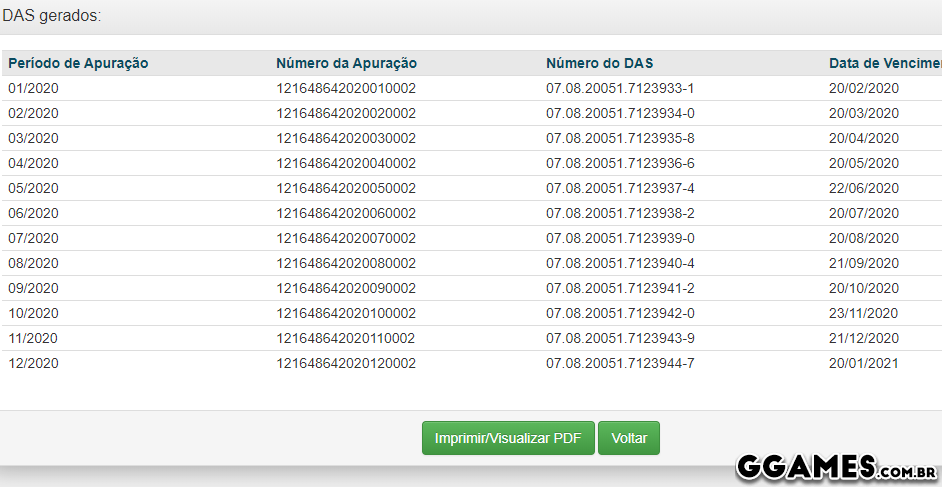Click the due date 22/06/2020
Viewport: 942px width, 487px height.
(864, 188)
